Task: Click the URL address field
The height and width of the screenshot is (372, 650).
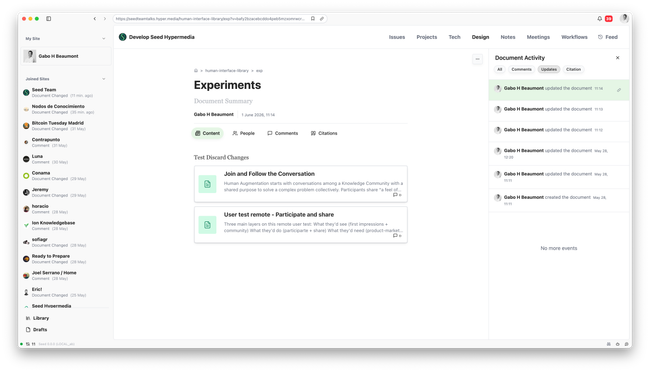Action: click(210, 19)
